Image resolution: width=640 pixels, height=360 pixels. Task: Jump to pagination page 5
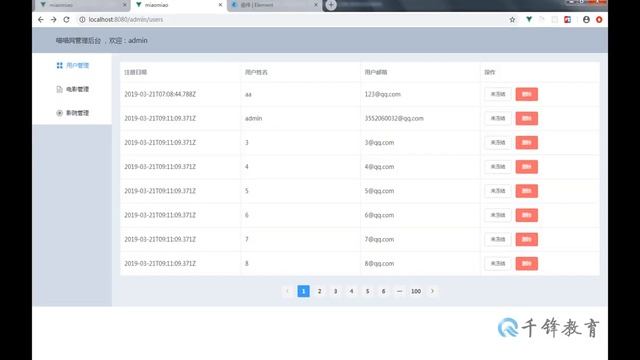[x=367, y=291]
